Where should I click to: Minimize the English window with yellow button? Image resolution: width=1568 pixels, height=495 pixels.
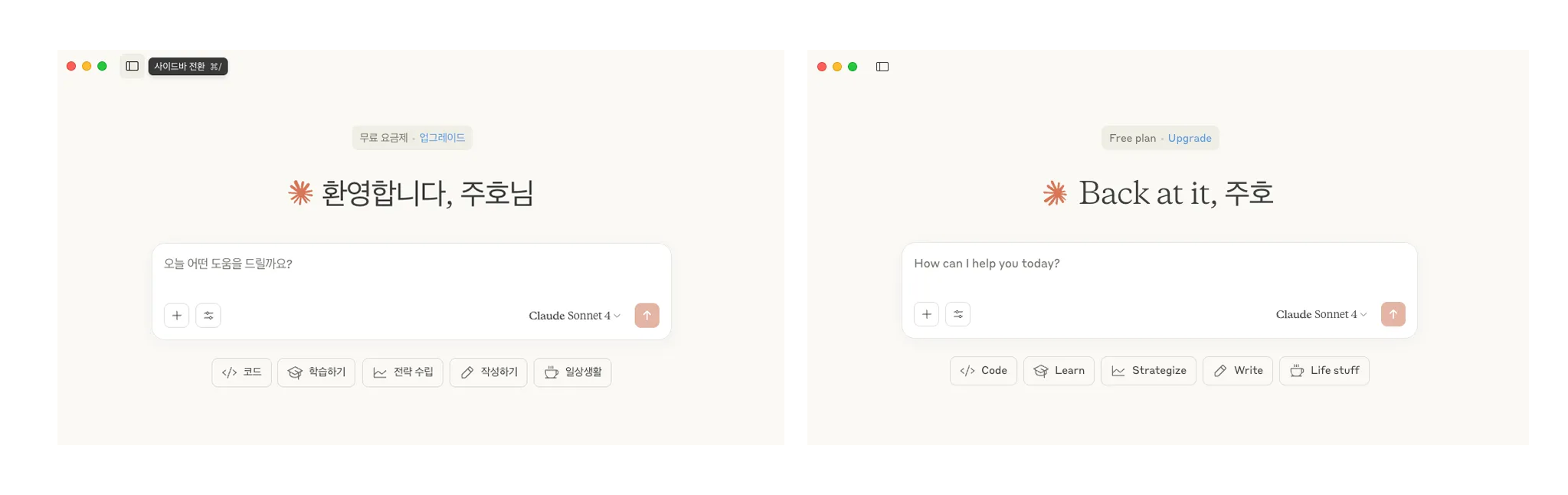[x=837, y=67]
